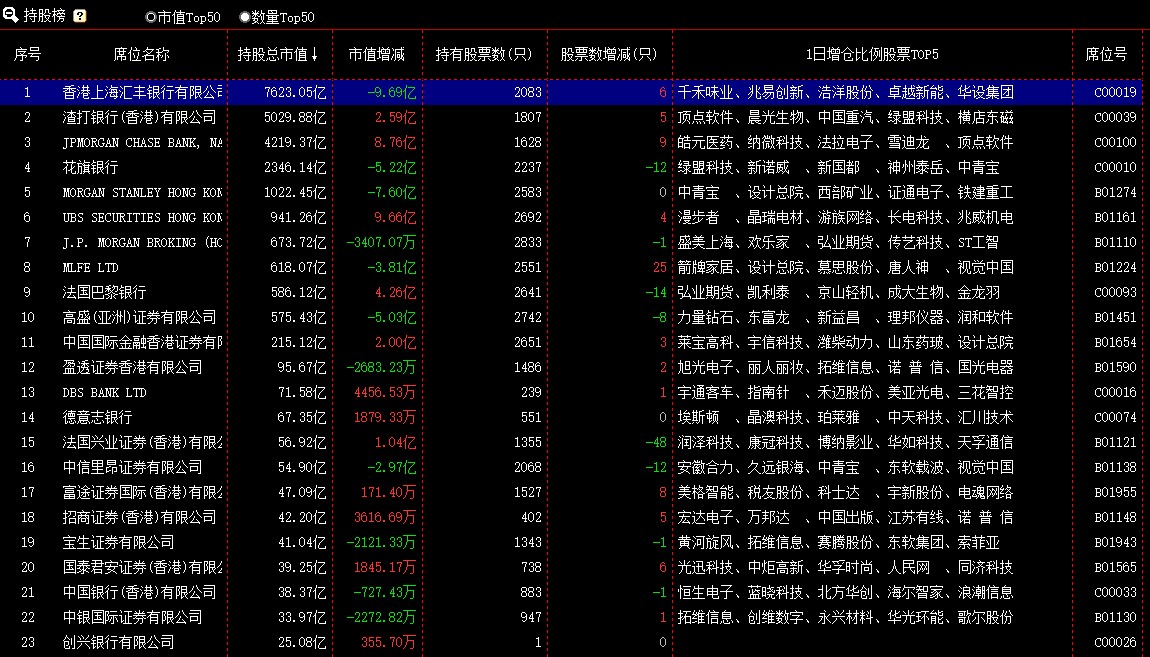This screenshot has height=657, width=1150.
Task: Open 创兴银行有限公司 in the last row
Action: pyautogui.click(x=118, y=642)
